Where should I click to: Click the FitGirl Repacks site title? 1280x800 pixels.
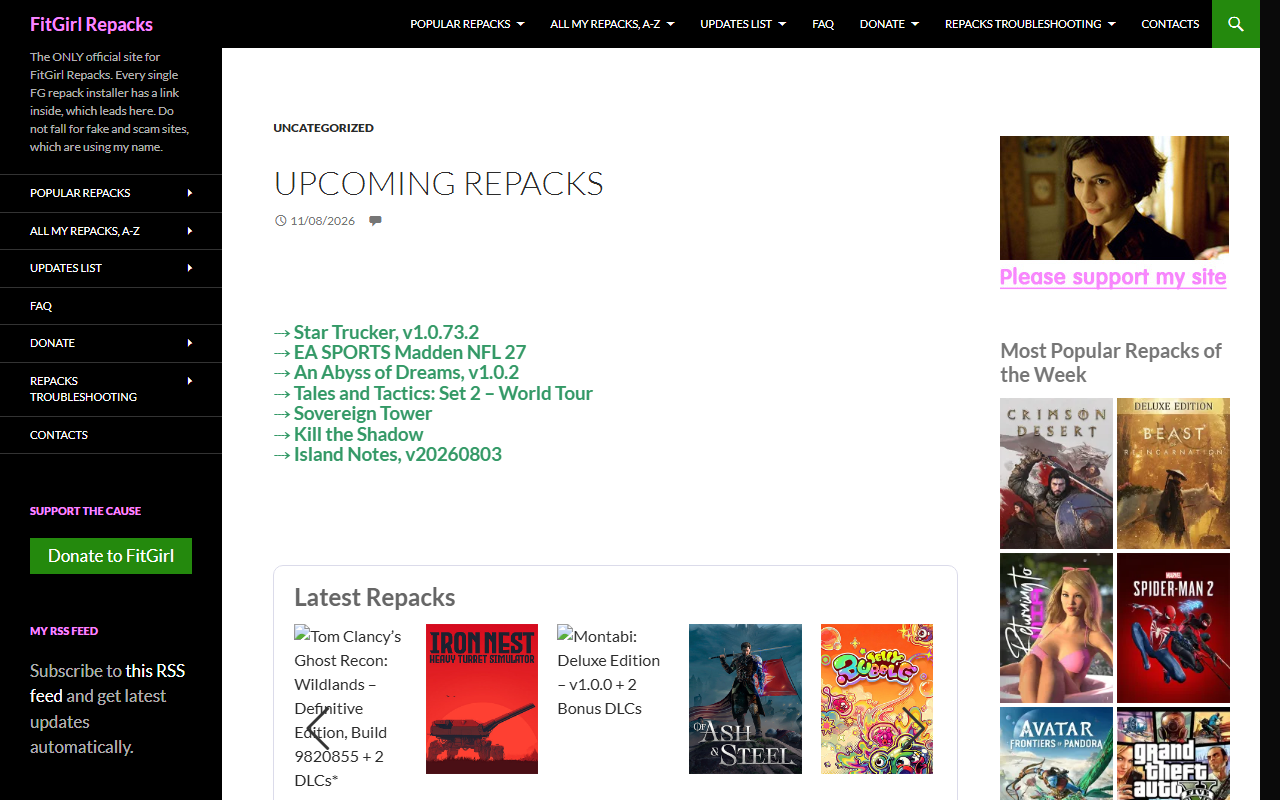91,24
